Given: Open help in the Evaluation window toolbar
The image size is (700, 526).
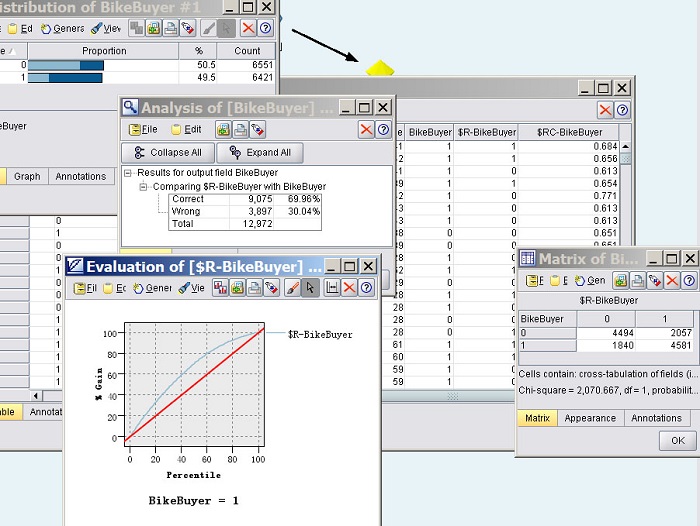Looking at the screenshot, I should pyautogui.click(x=366, y=288).
